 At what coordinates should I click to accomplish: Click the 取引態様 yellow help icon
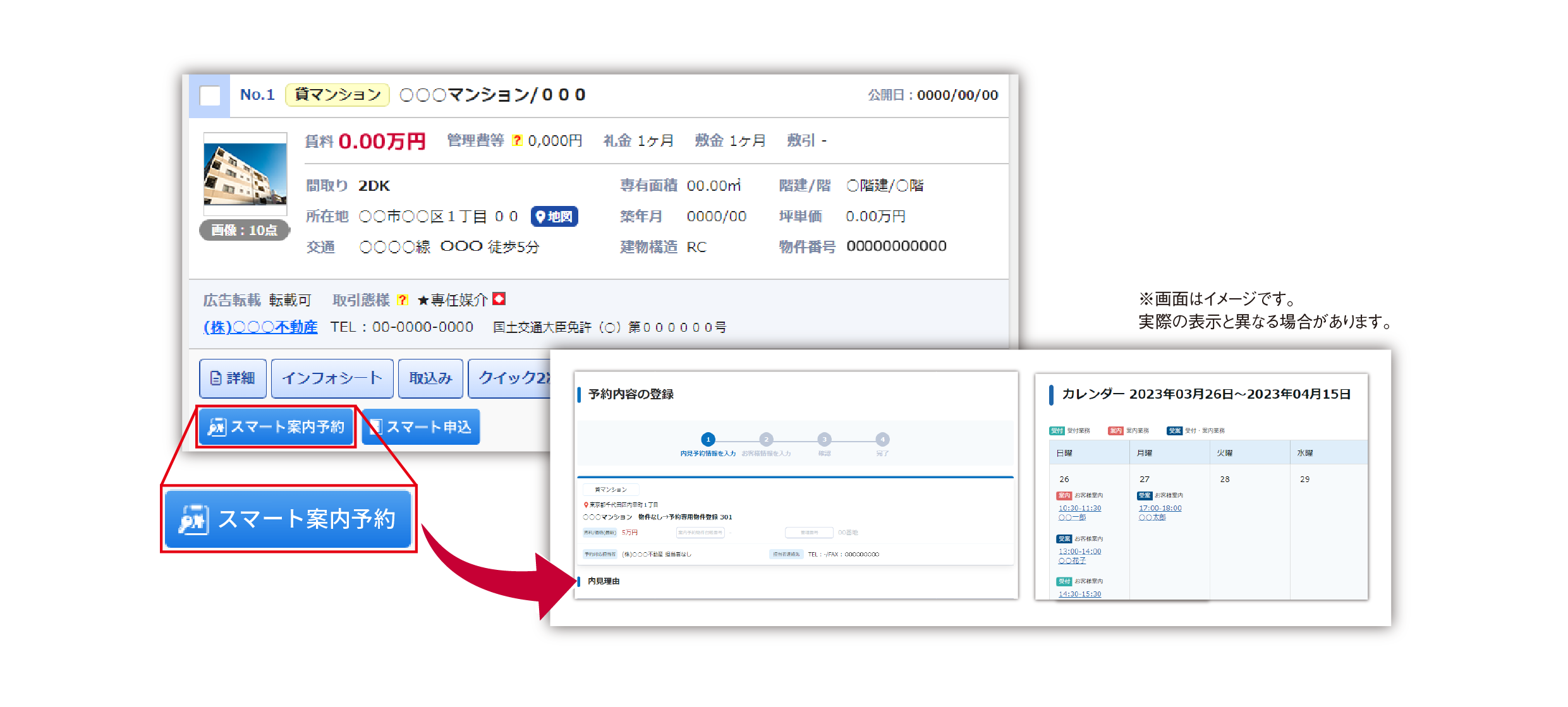(x=402, y=299)
